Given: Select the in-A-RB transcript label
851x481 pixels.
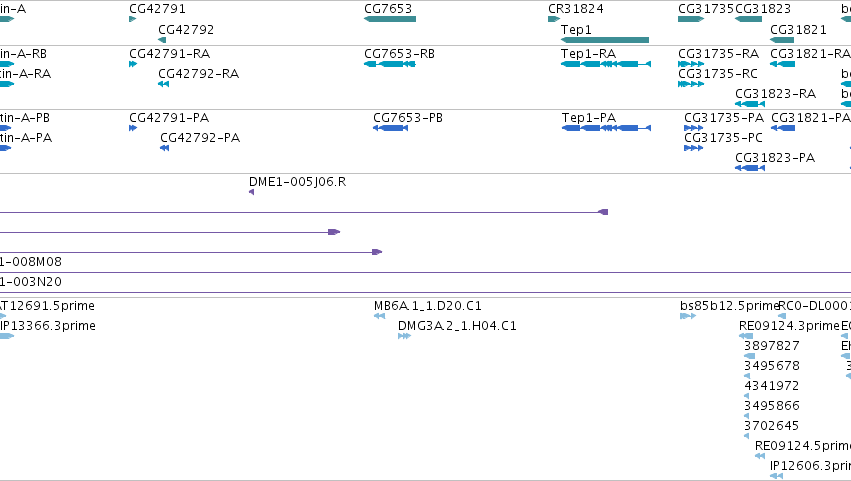Looking at the screenshot, I should coord(23,54).
